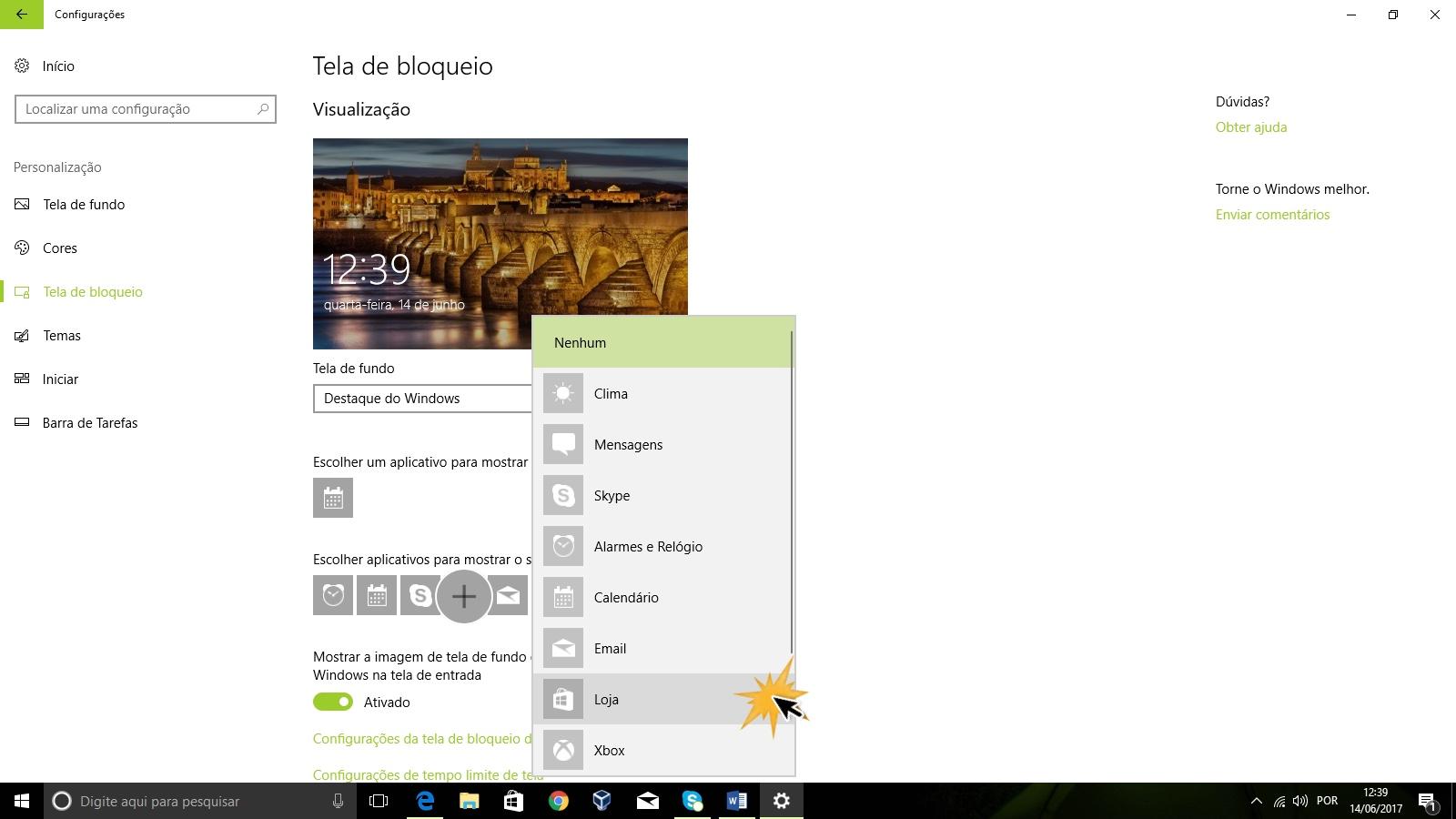The width and height of the screenshot is (1456, 819).
Task: Show hidden system tray icons
Action: [x=1257, y=801]
